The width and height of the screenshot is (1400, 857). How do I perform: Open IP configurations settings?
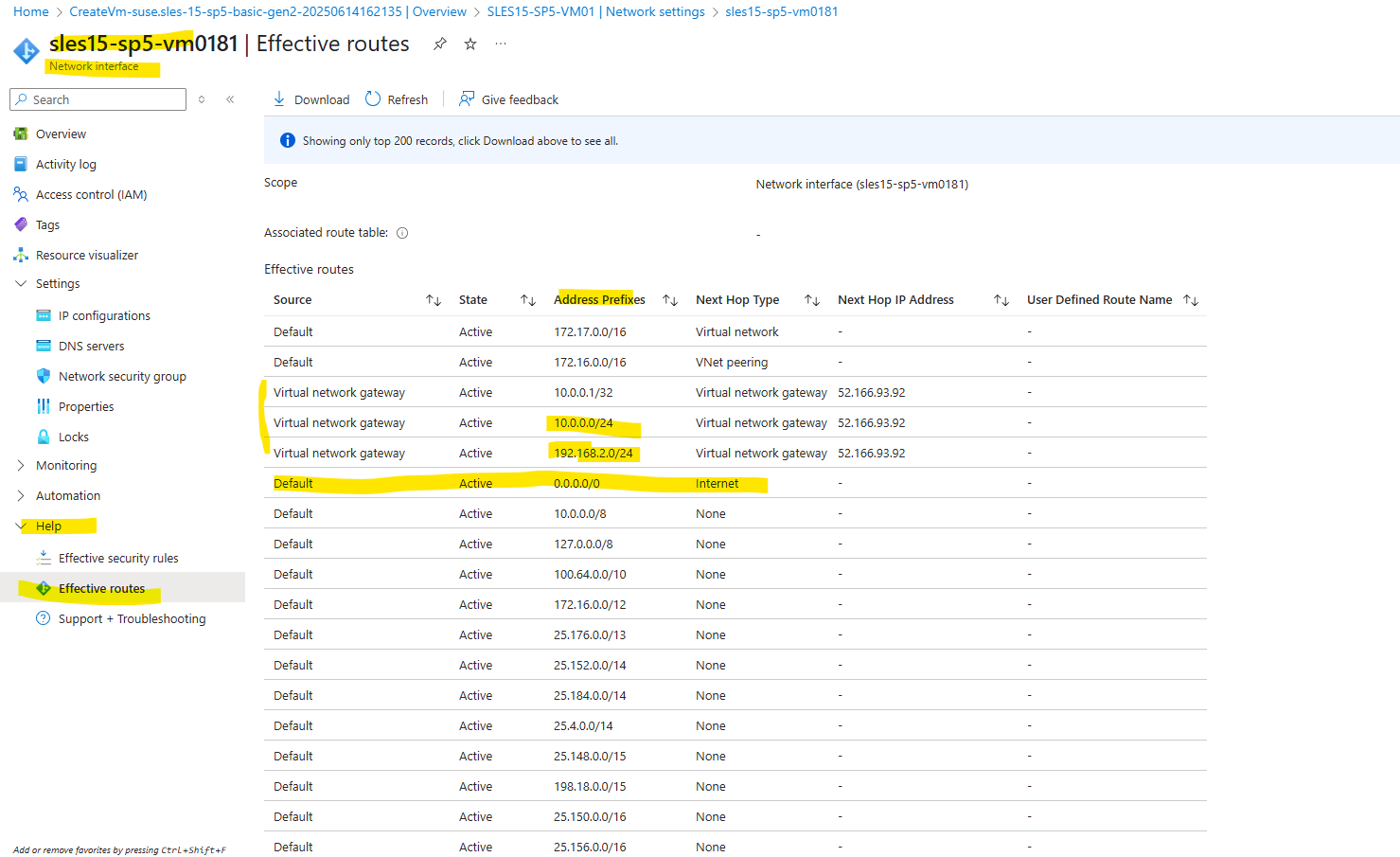104,315
